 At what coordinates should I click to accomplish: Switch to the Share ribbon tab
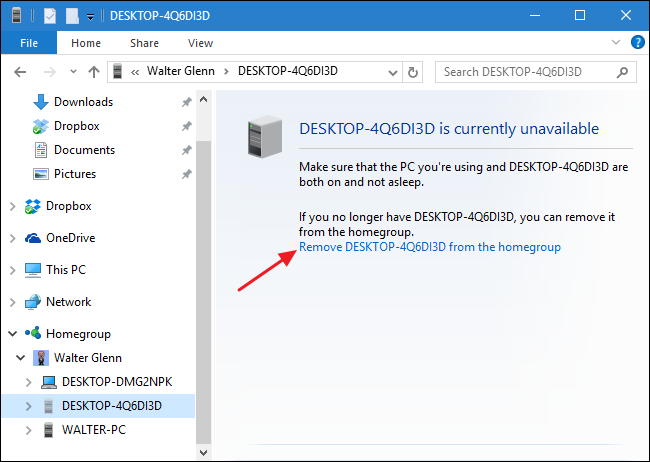(144, 43)
